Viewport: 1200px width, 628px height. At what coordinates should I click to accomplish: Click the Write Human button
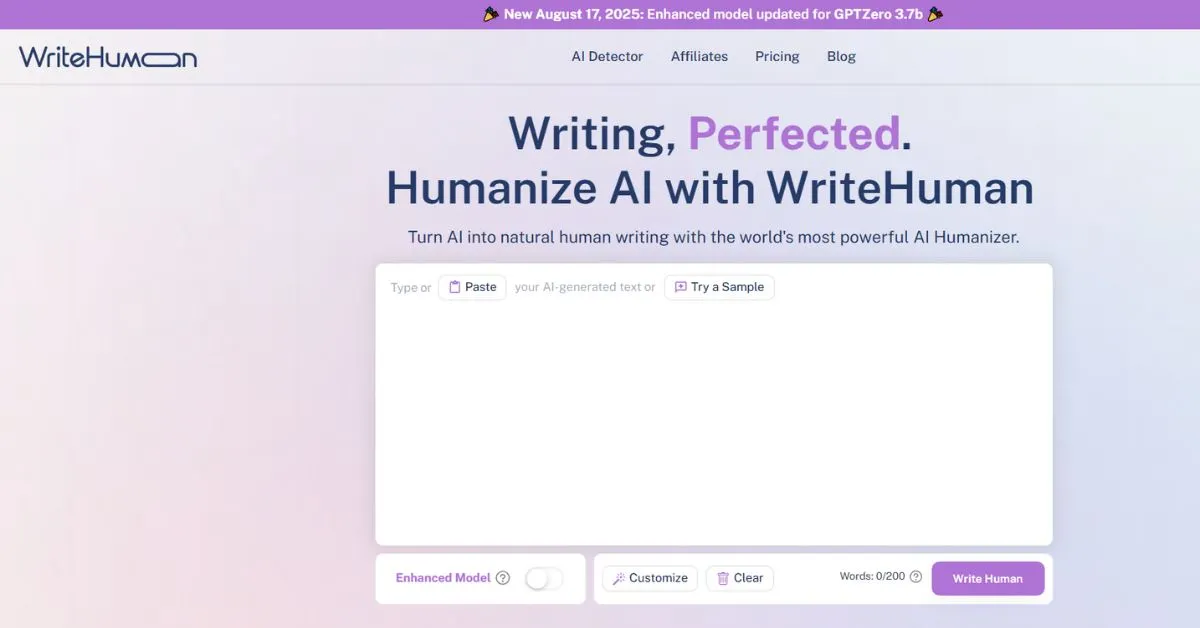coord(988,579)
